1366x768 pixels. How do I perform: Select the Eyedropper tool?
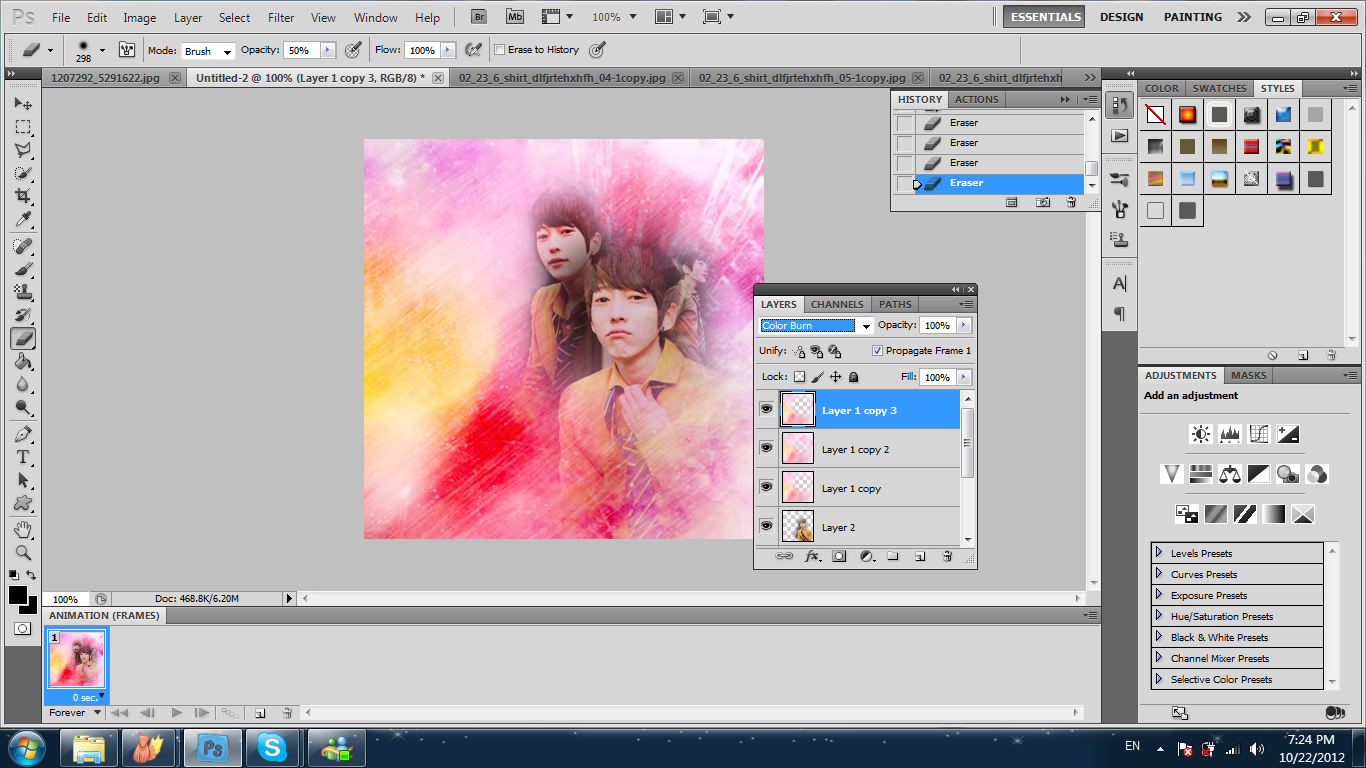[x=23, y=220]
